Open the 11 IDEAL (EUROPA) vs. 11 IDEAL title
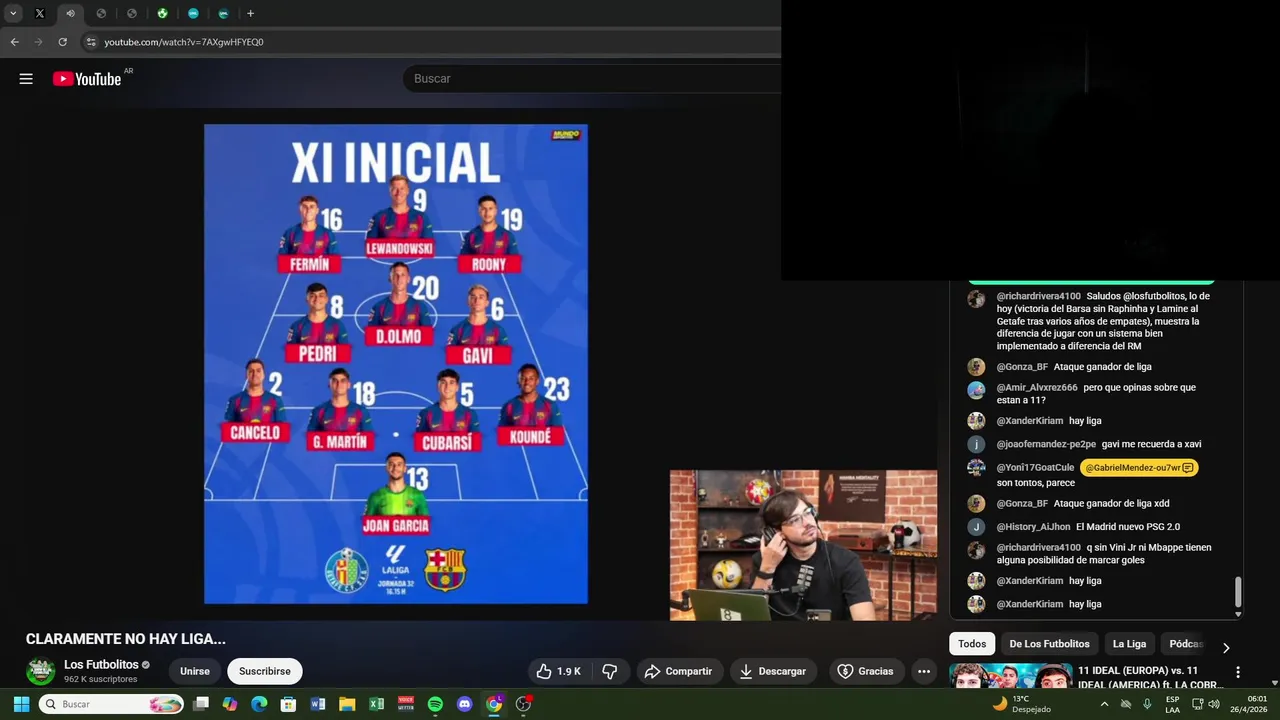 tap(1150, 677)
